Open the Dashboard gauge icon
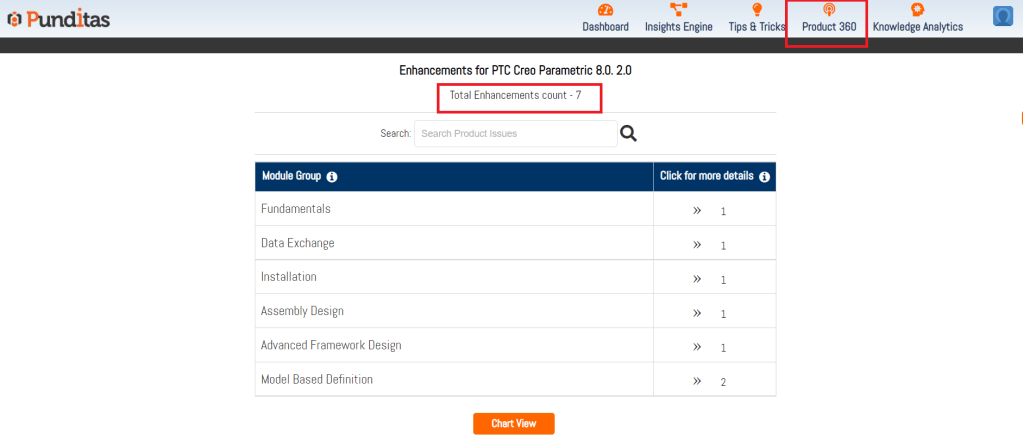 coord(605,10)
